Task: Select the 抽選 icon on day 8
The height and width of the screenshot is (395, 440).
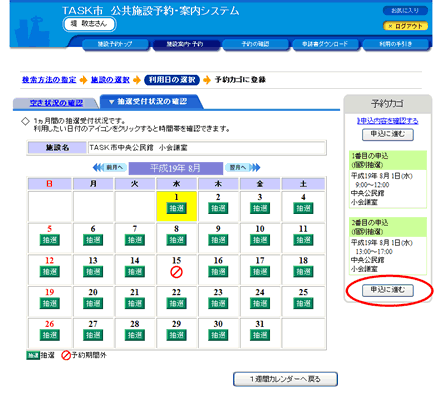Action: click(x=176, y=240)
